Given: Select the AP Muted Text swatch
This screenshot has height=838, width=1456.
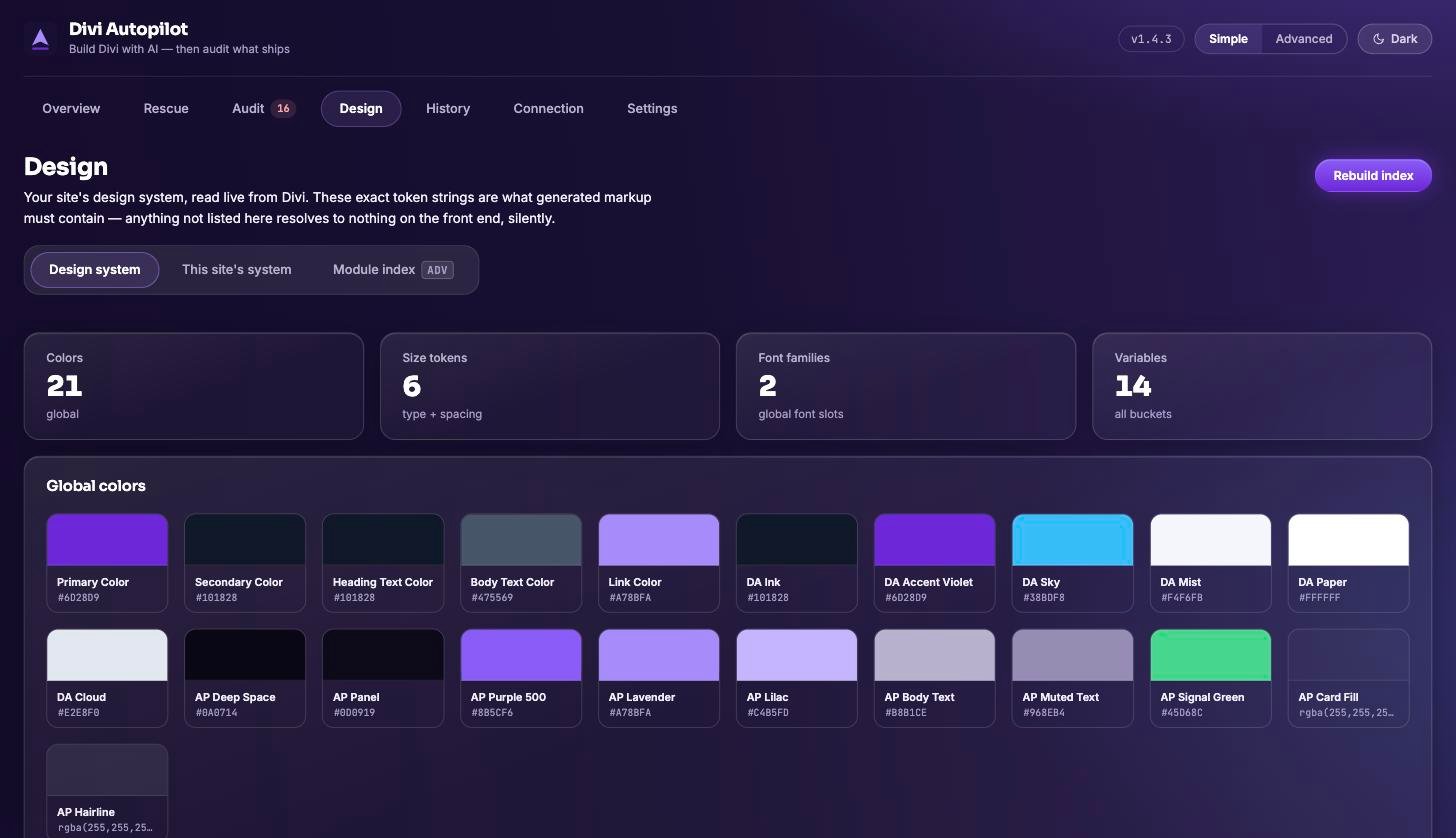Looking at the screenshot, I should point(1073,678).
